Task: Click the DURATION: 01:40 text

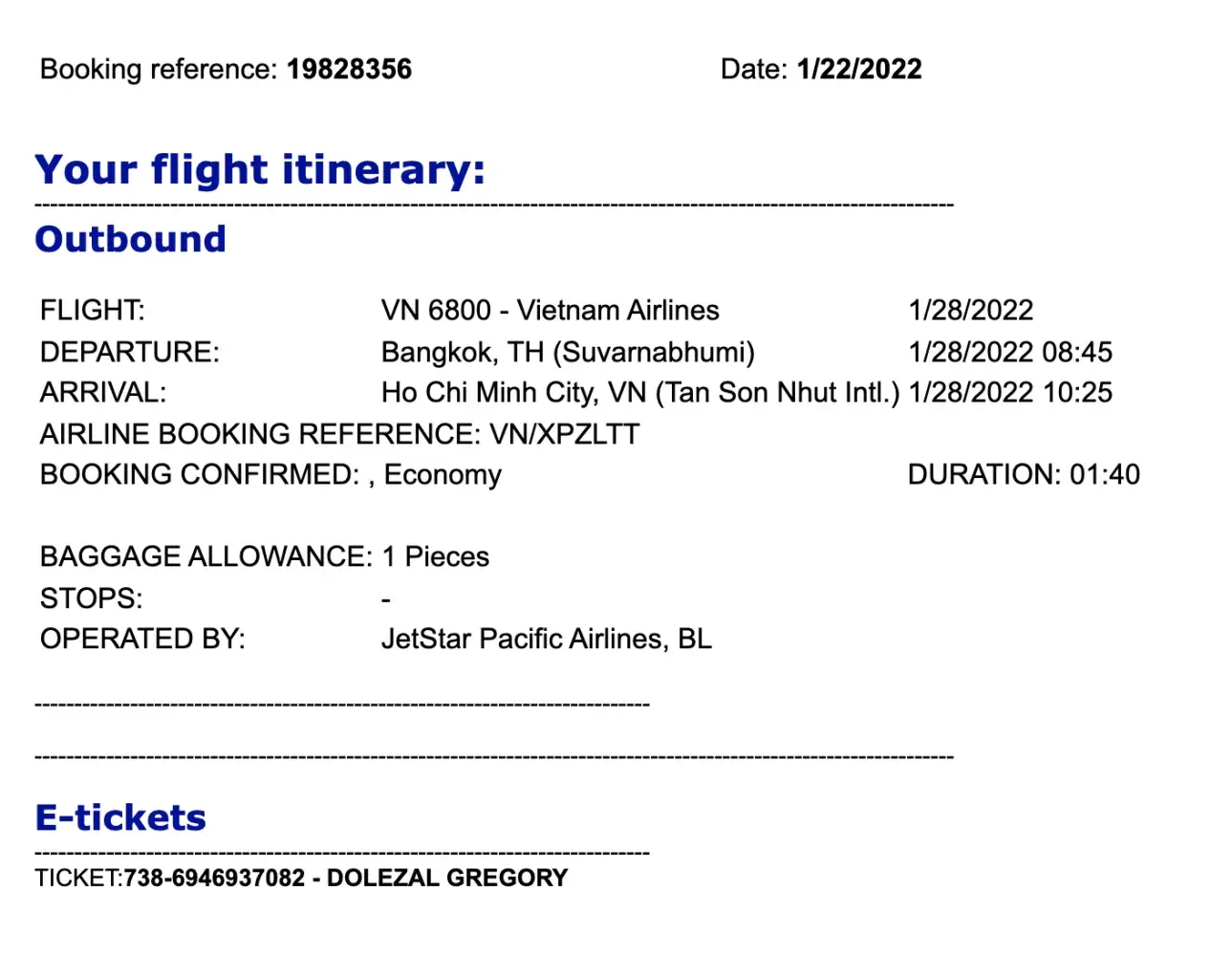Action: point(1024,475)
